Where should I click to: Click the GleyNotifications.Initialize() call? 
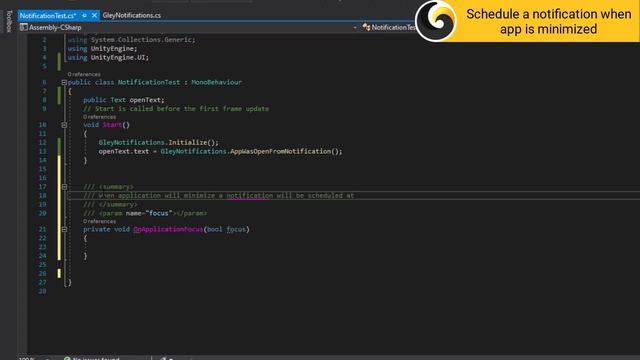point(158,142)
